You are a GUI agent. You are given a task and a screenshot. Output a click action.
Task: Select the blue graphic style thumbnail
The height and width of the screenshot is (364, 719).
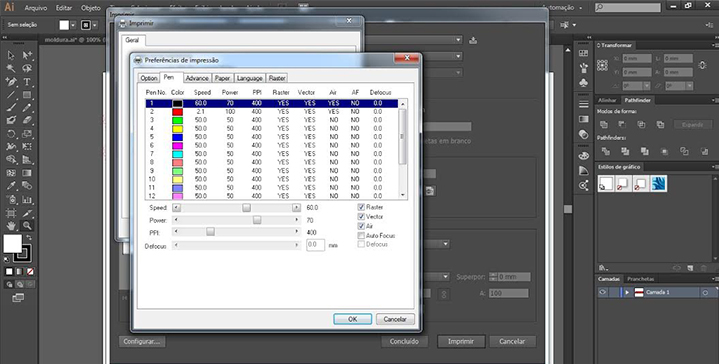click(x=659, y=183)
